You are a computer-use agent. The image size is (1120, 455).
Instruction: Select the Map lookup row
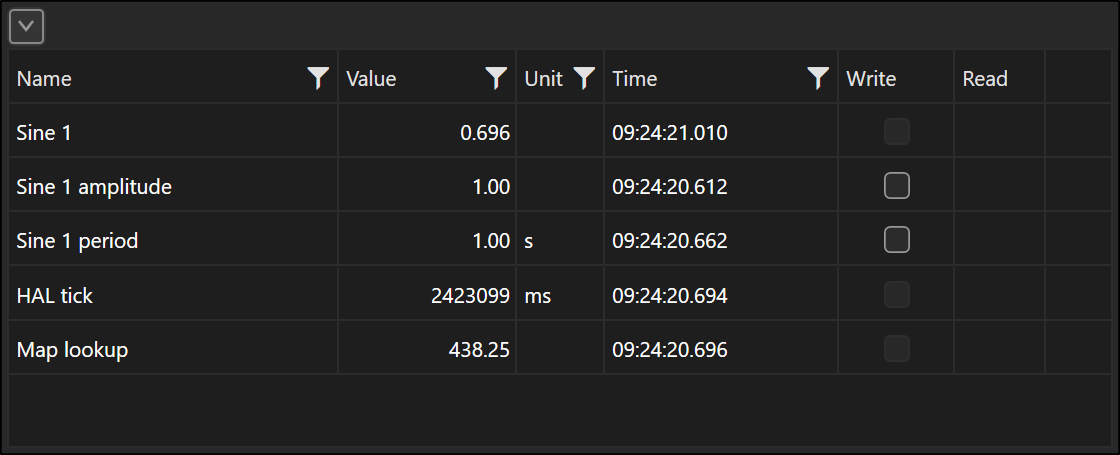click(x=559, y=349)
